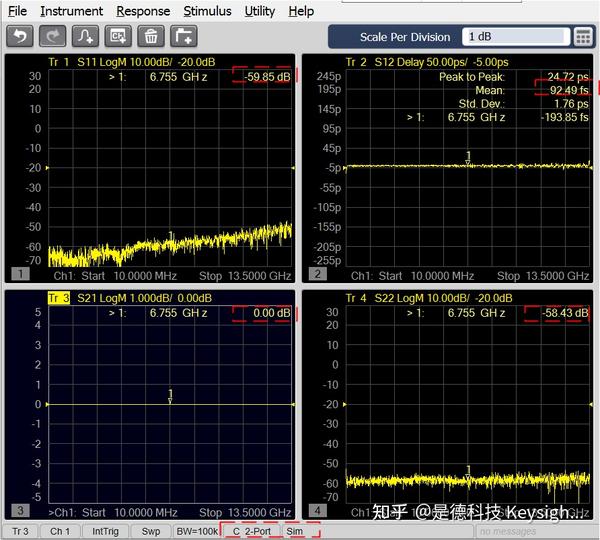Click the Scale Per Division input field
The width and height of the screenshot is (600, 540).
coord(515,37)
